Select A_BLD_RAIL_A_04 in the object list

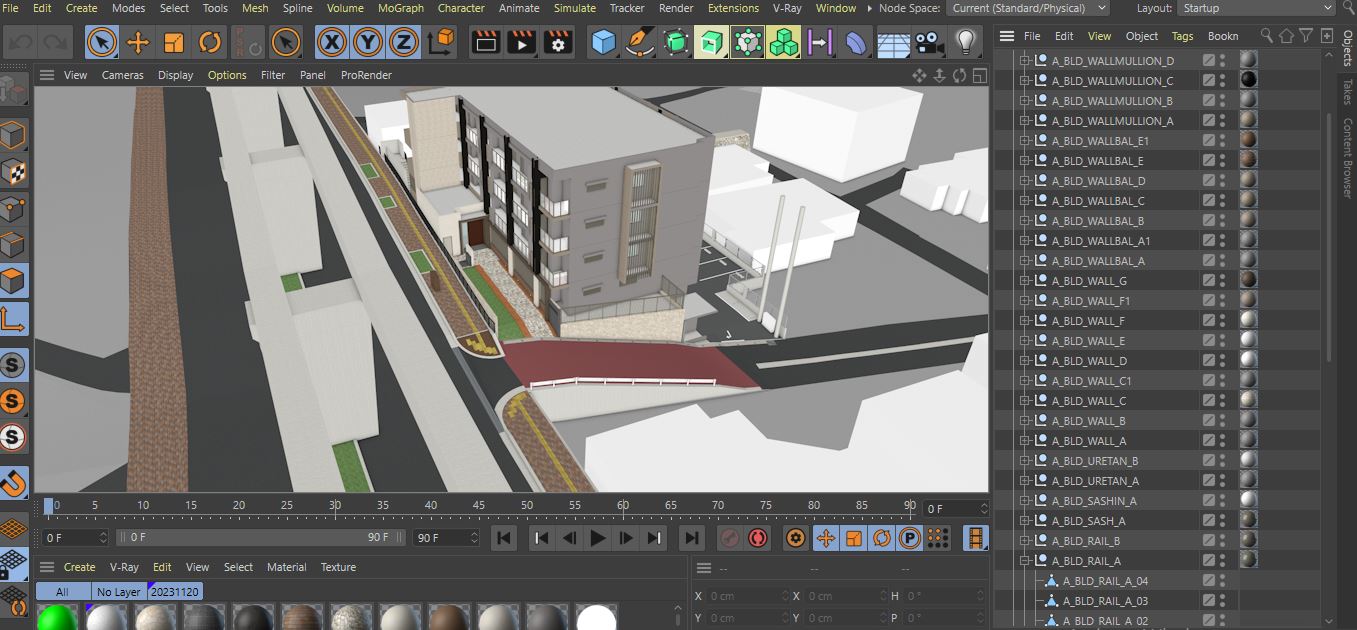pyautogui.click(x=1105, y=581)
